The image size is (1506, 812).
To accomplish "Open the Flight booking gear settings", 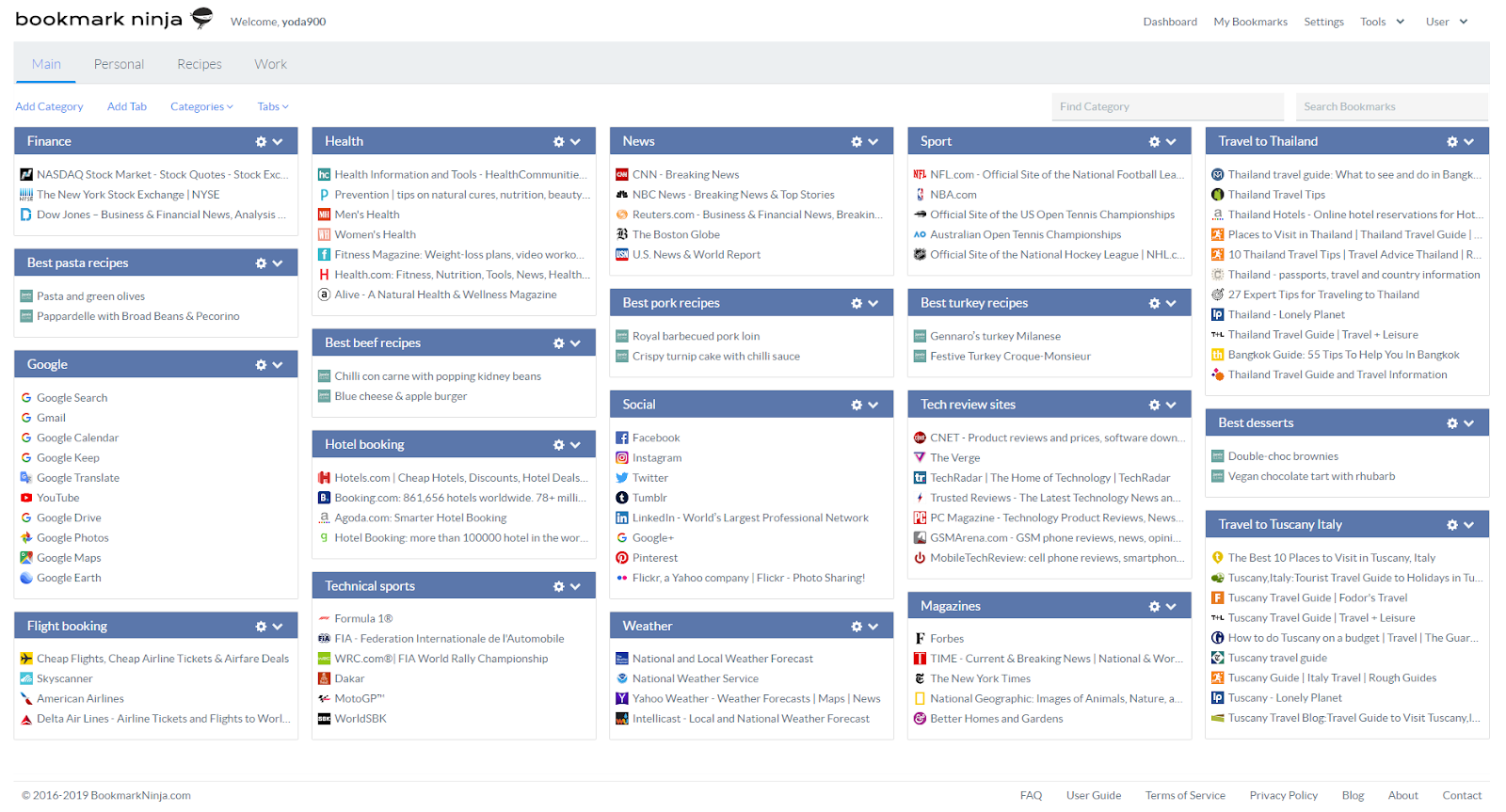I will 261,627.
